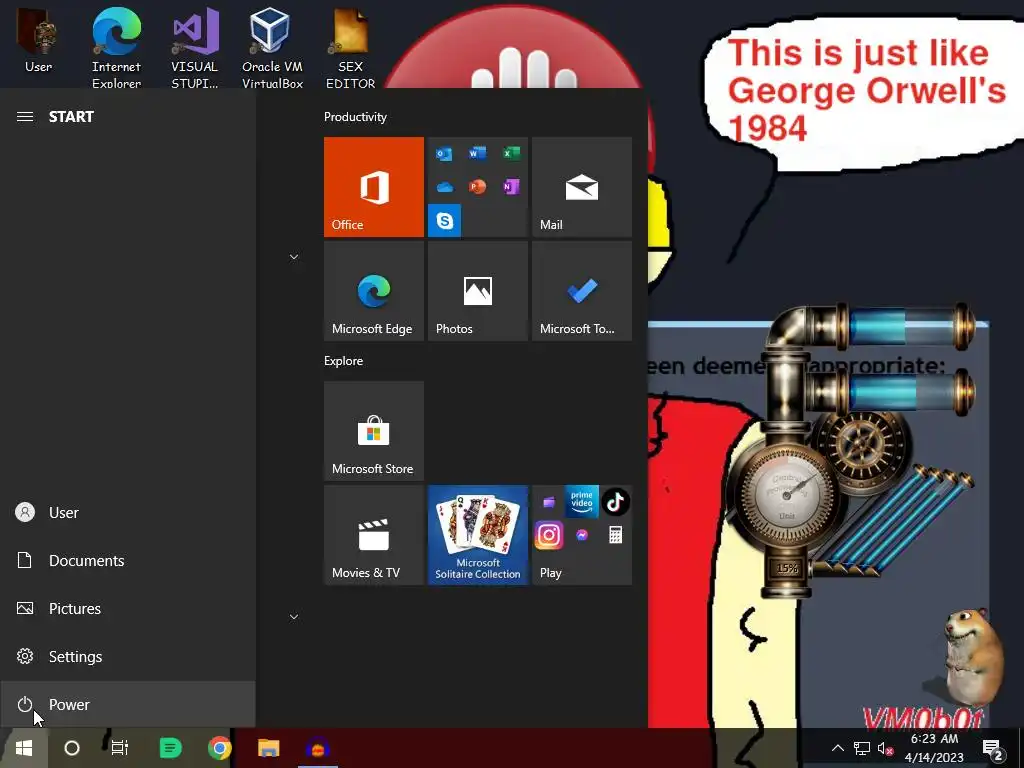Open the Microsoft Store tile
The image size is (1024, 768).
tap(374, 431)
